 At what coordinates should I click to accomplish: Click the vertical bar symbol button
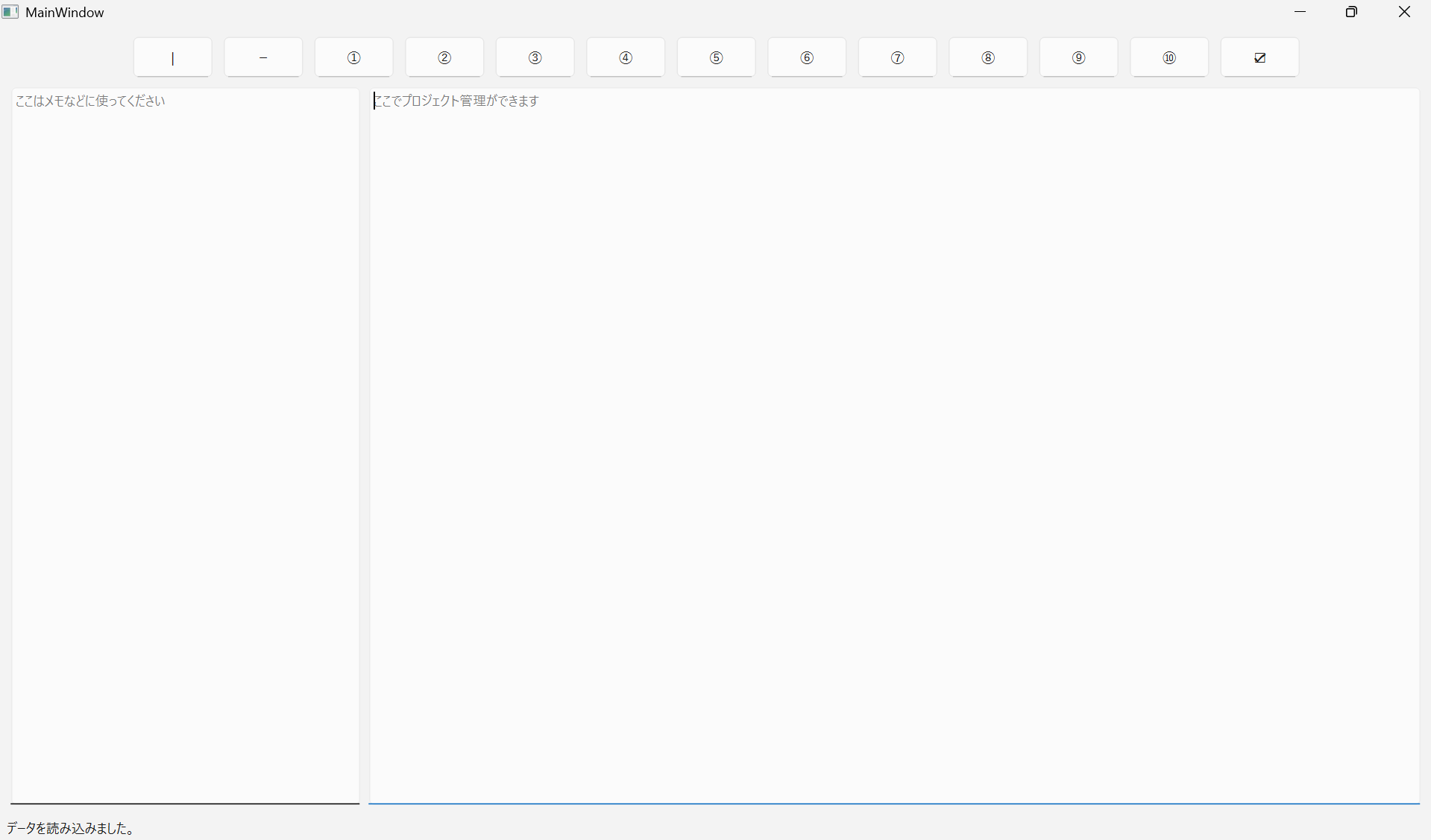172,57
